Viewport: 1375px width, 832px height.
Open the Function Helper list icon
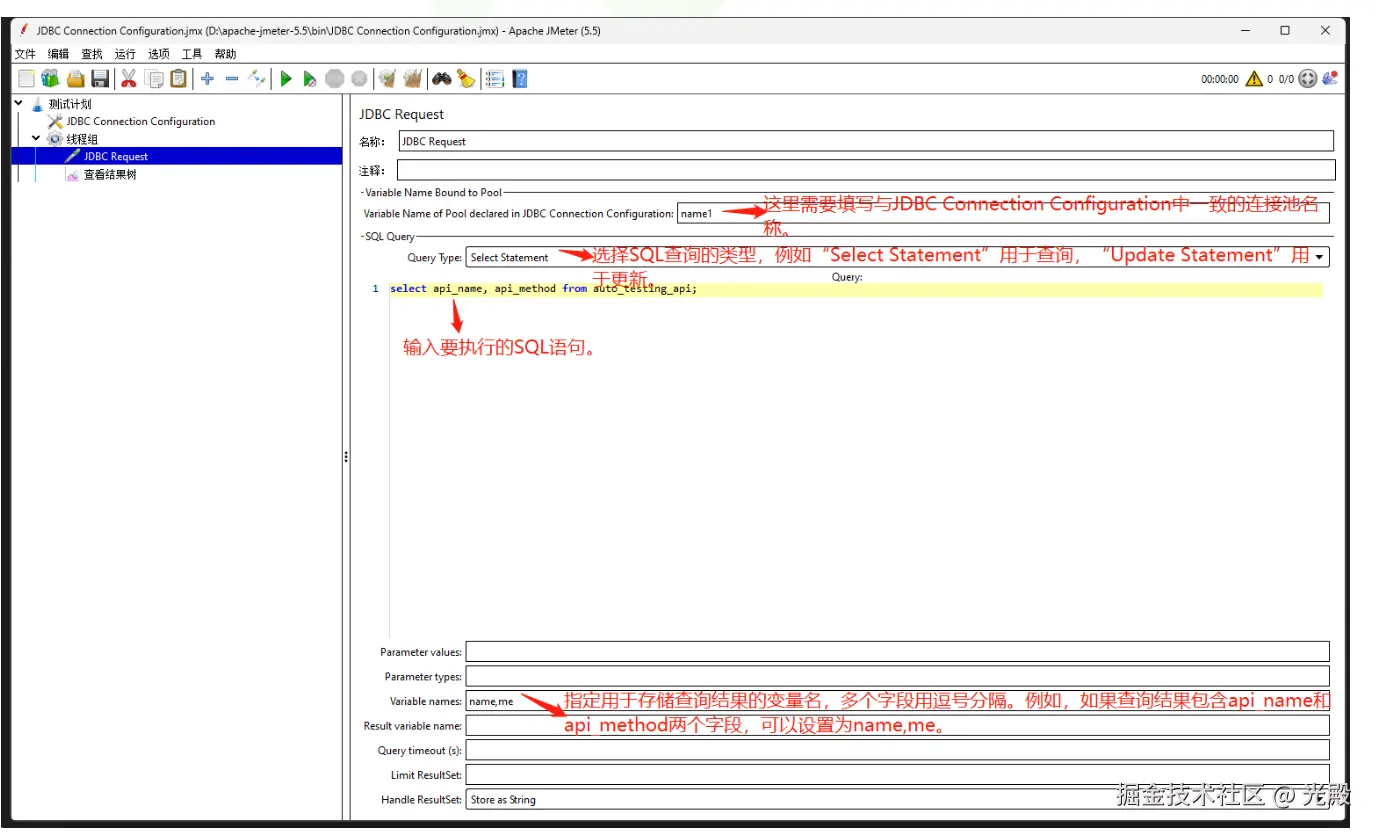tap(495, 78)
